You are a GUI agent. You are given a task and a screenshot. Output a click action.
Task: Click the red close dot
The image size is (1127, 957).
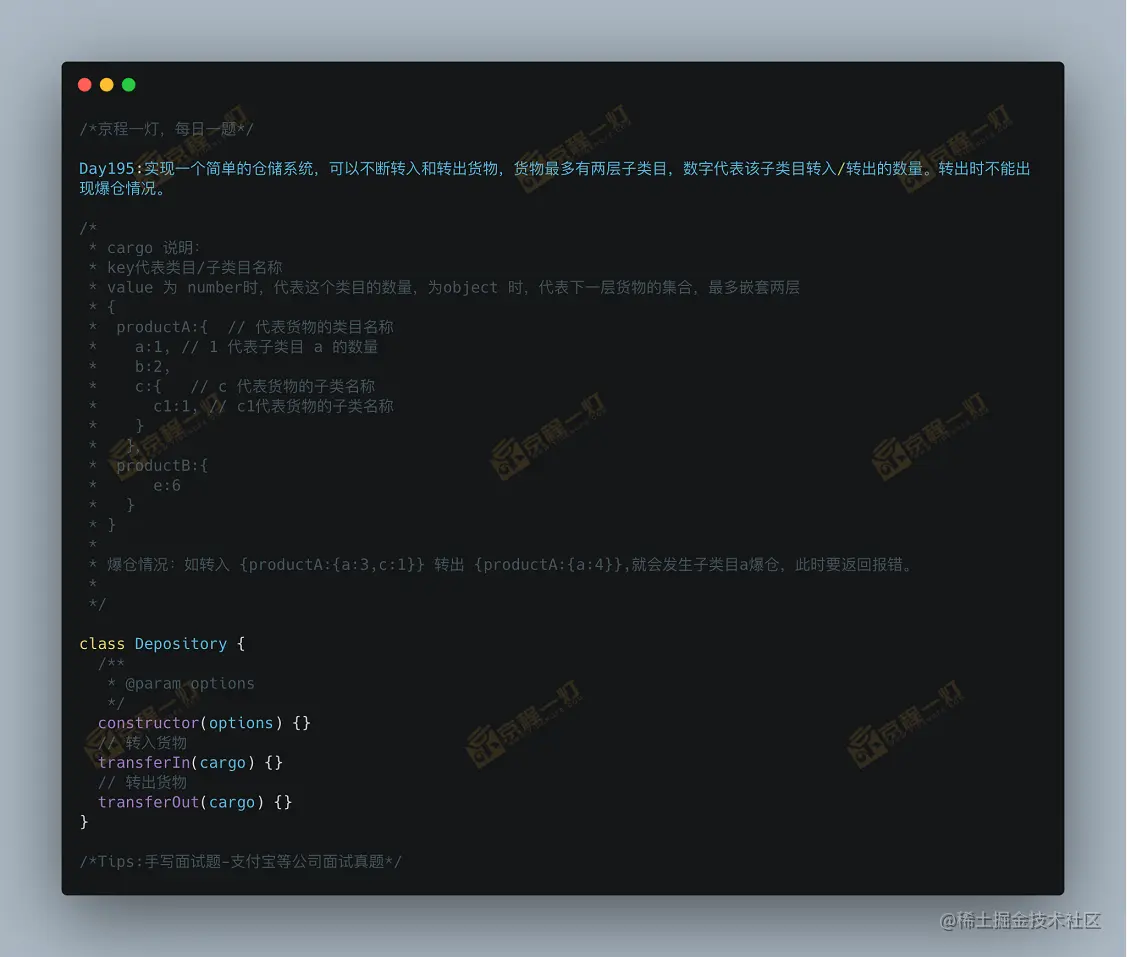[x=85, y=85]
